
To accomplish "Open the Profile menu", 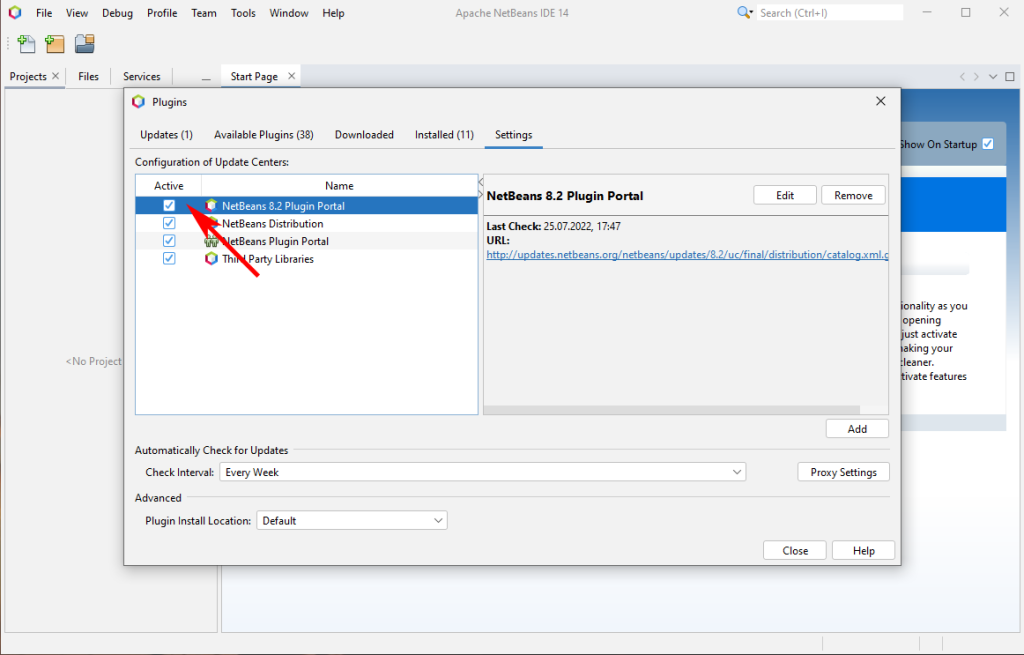I will [x=162, y=13].
